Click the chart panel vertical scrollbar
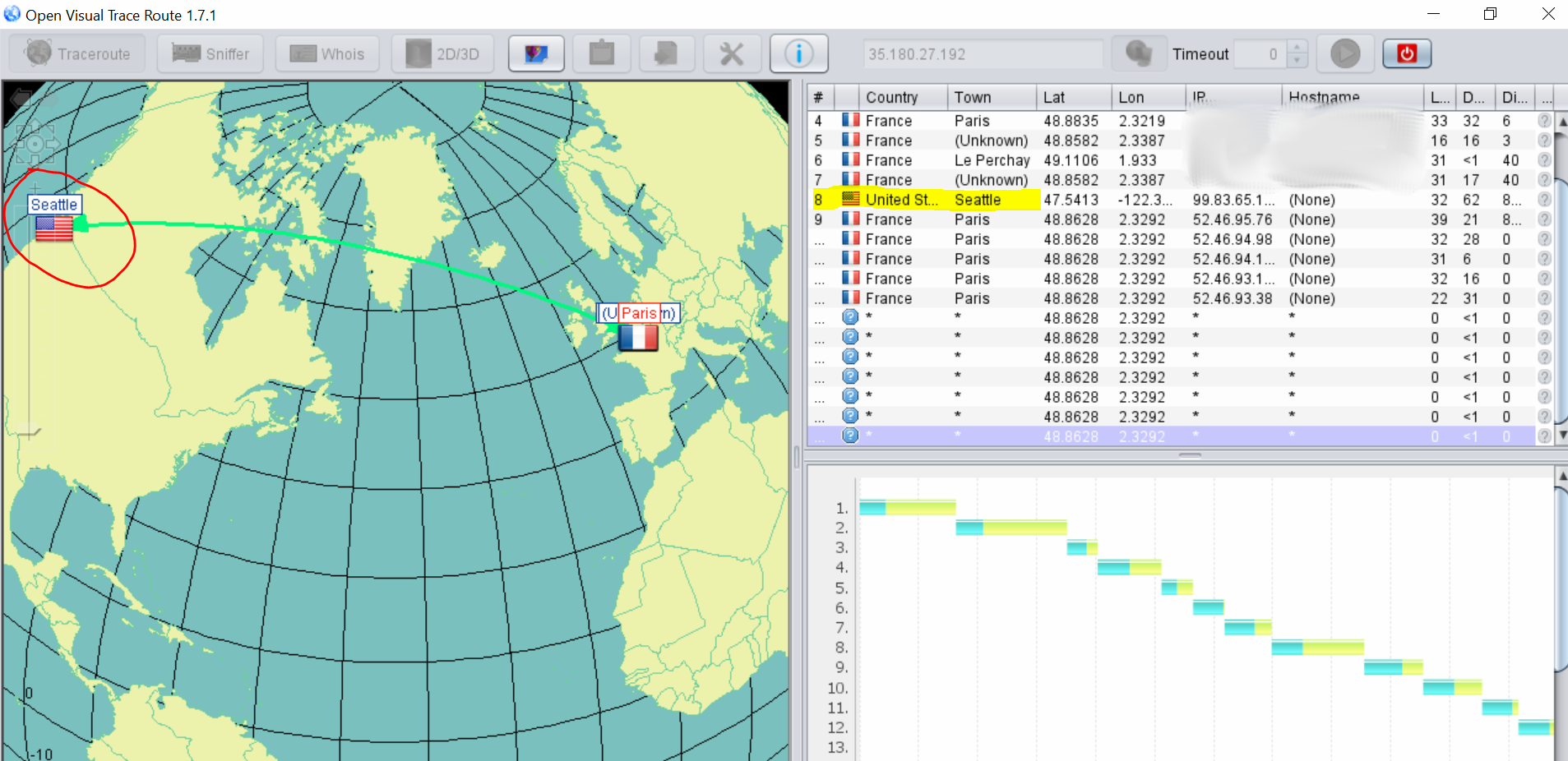This screenshot has width=1568, height=761. (1561, 580)
